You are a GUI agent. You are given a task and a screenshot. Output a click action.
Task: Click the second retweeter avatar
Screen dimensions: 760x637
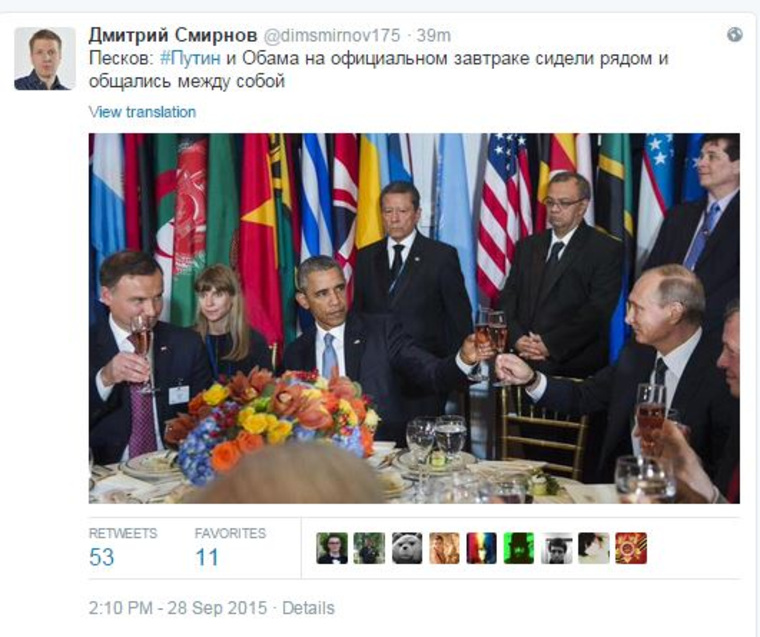(369, 548)
